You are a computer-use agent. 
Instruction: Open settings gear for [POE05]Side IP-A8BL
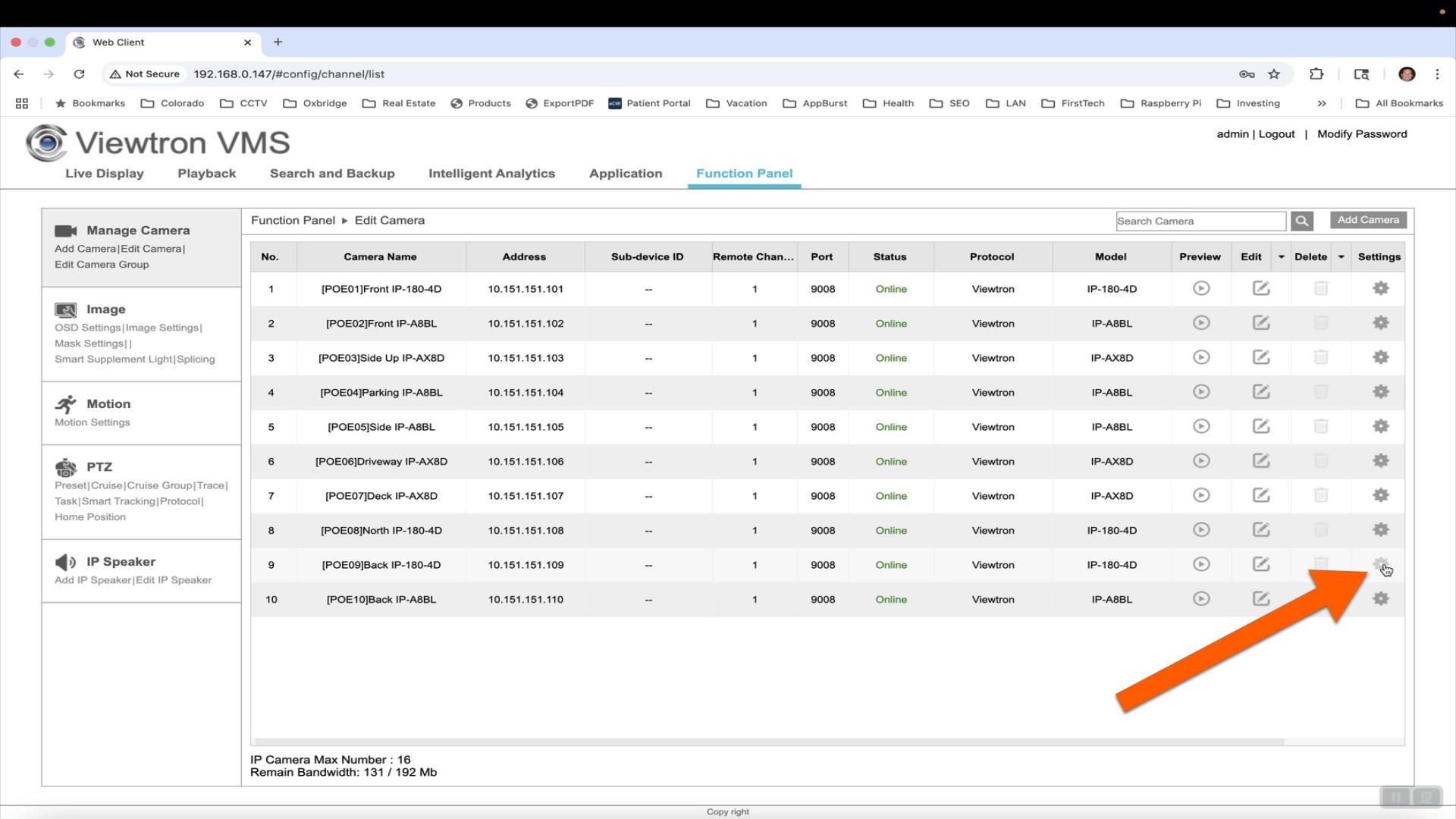click(1381, 426)
